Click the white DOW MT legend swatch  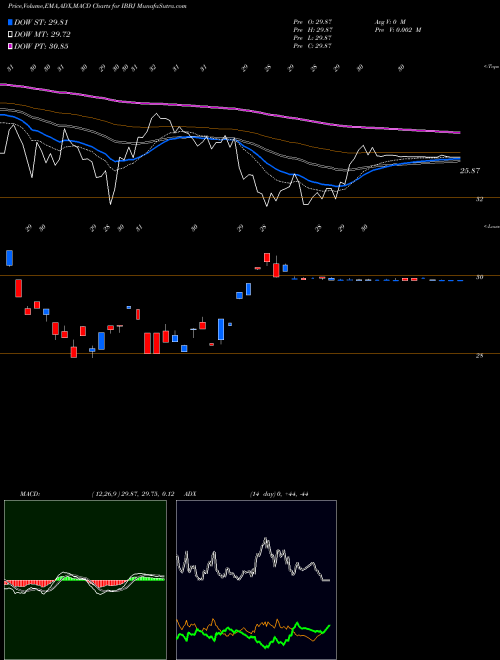click(11, 34)
